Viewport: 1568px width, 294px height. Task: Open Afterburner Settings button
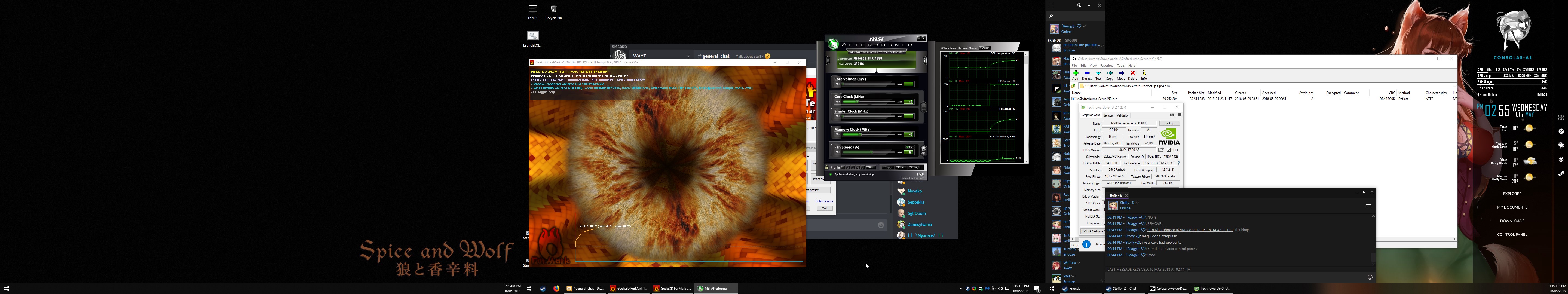tap(915, 167)
